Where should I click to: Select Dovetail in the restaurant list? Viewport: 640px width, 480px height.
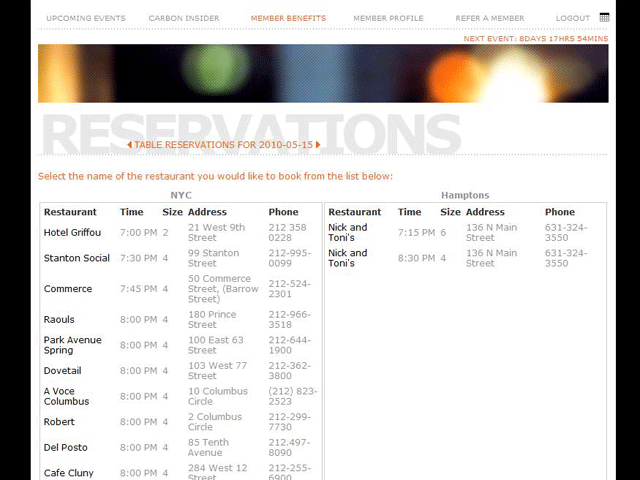[63, 371]
